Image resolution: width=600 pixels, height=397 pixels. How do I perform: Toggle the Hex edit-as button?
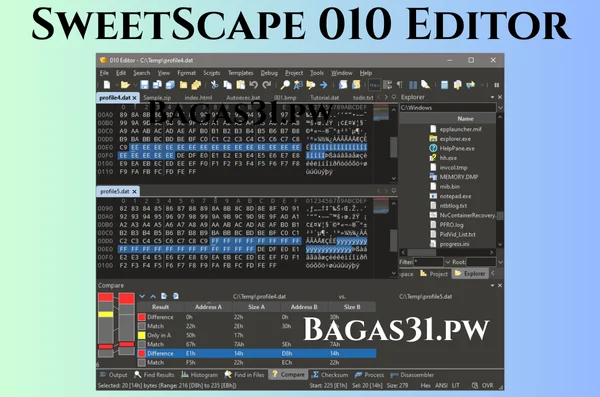374,85
